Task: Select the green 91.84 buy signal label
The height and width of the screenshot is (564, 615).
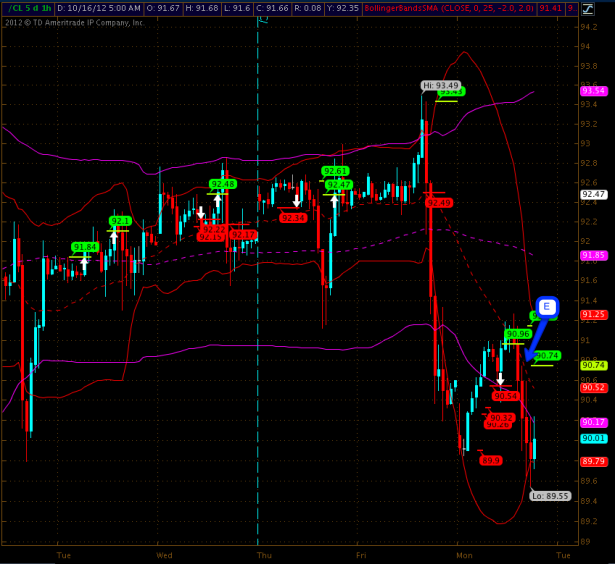Action: pyautogui.click(x=85, y=246)
